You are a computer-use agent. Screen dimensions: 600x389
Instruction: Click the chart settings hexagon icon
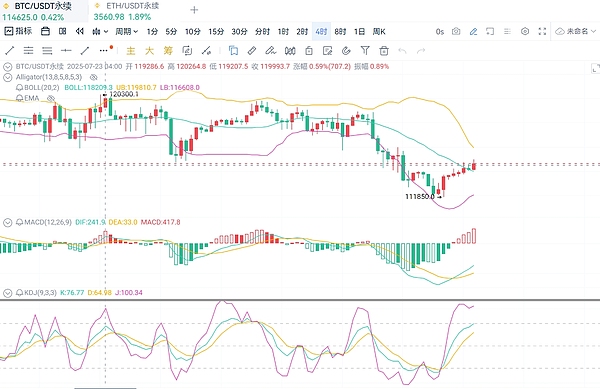[x=525, y=31]
